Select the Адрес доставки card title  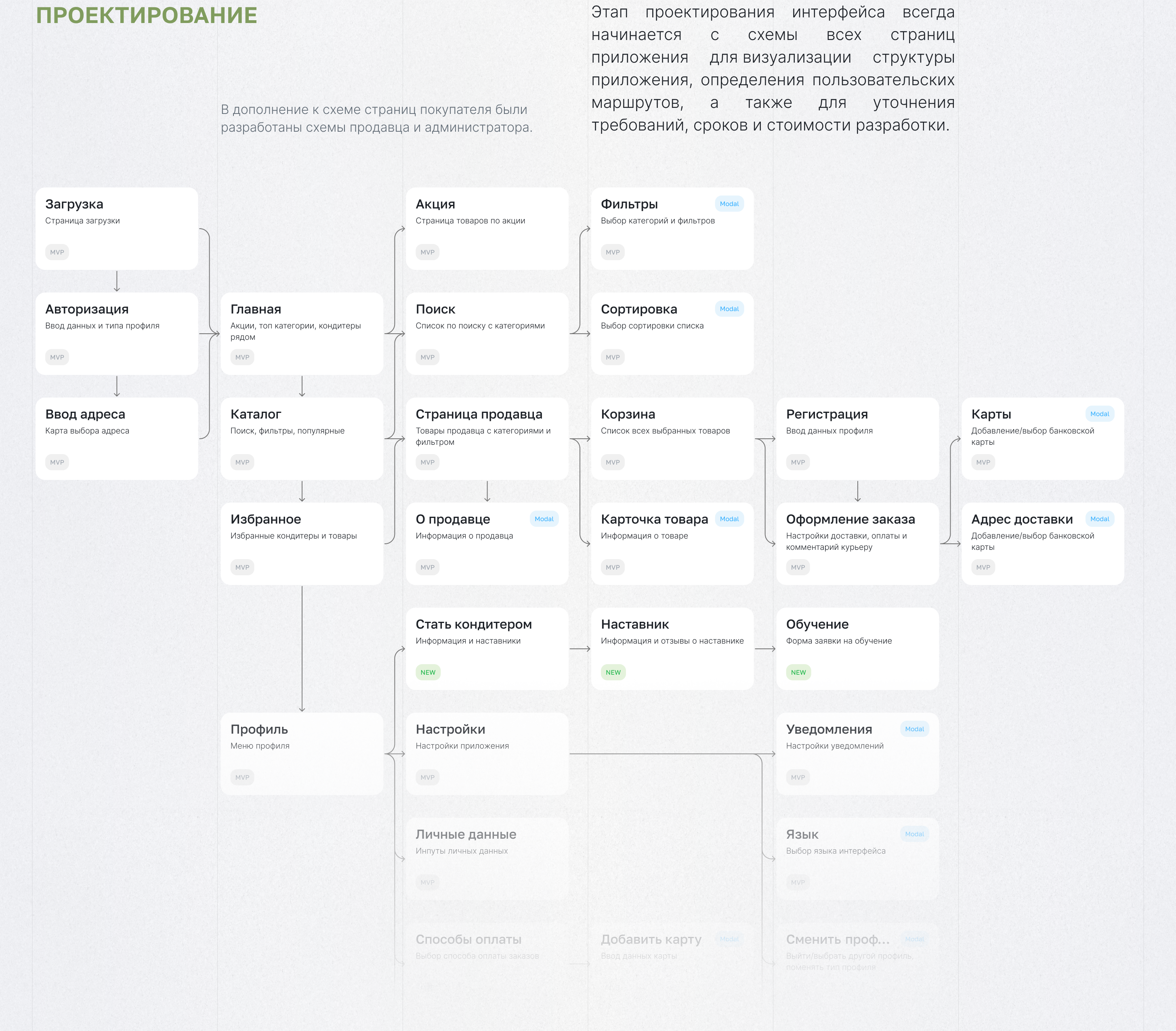click(1021, 520)
